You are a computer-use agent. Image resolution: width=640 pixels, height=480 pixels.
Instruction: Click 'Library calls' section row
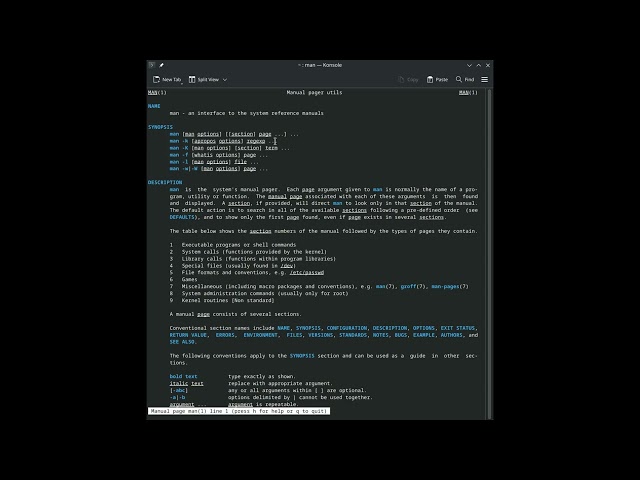pyautogui.click(x=253, y=259)
